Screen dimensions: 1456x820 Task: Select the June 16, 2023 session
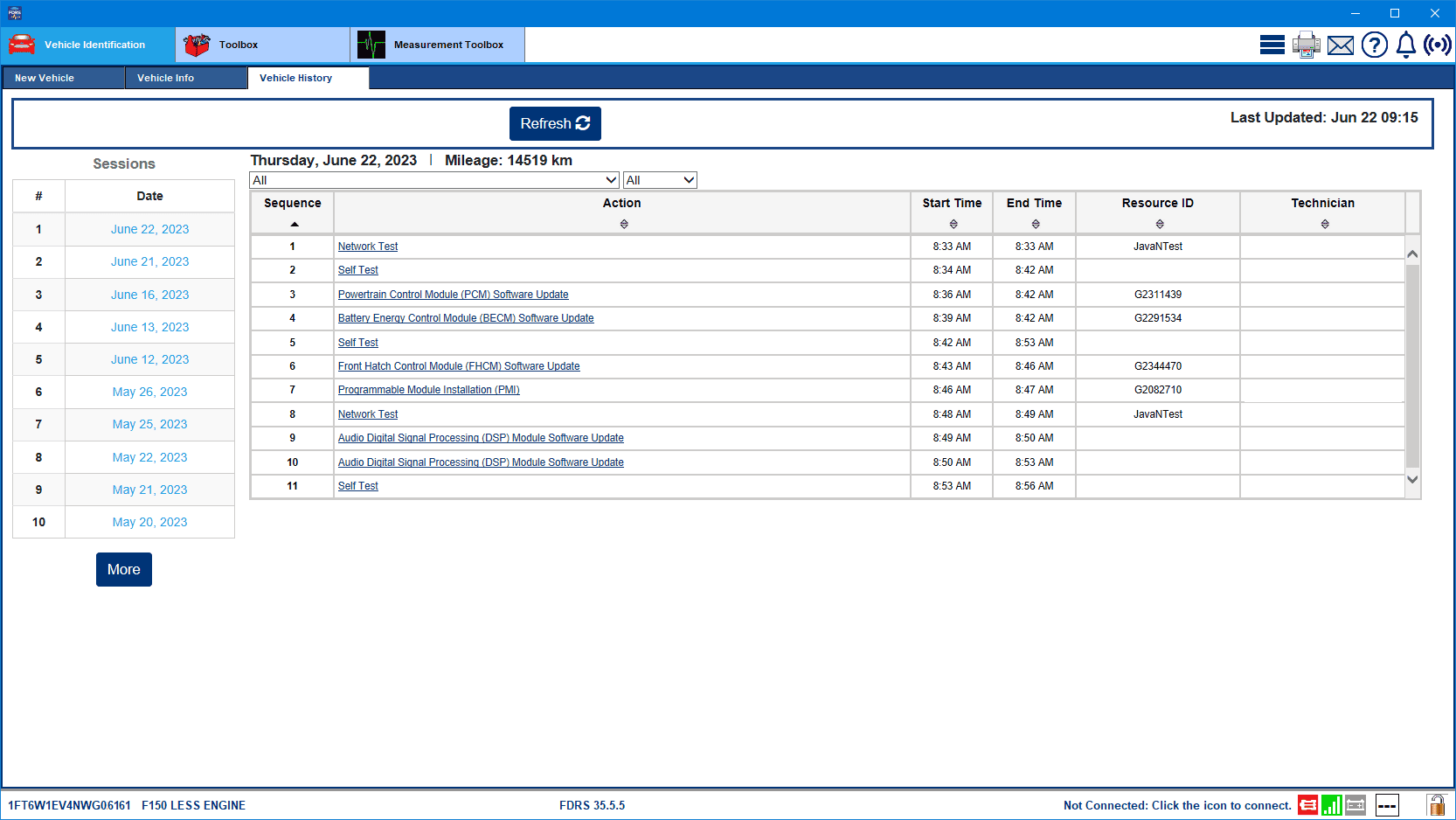point(149,295)
